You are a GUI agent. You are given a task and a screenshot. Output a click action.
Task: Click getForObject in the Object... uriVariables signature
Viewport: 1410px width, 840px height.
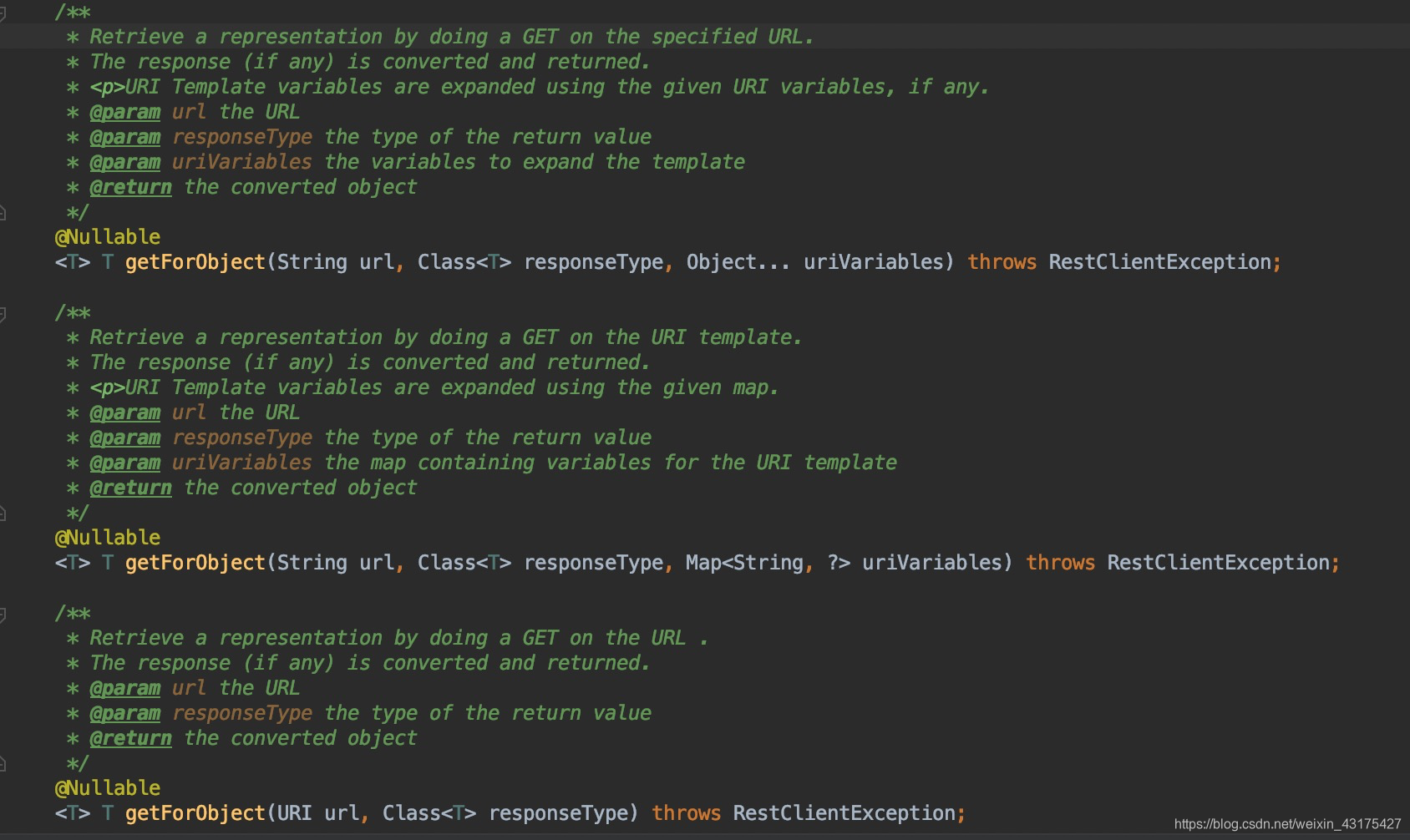[x=195, y=262]
